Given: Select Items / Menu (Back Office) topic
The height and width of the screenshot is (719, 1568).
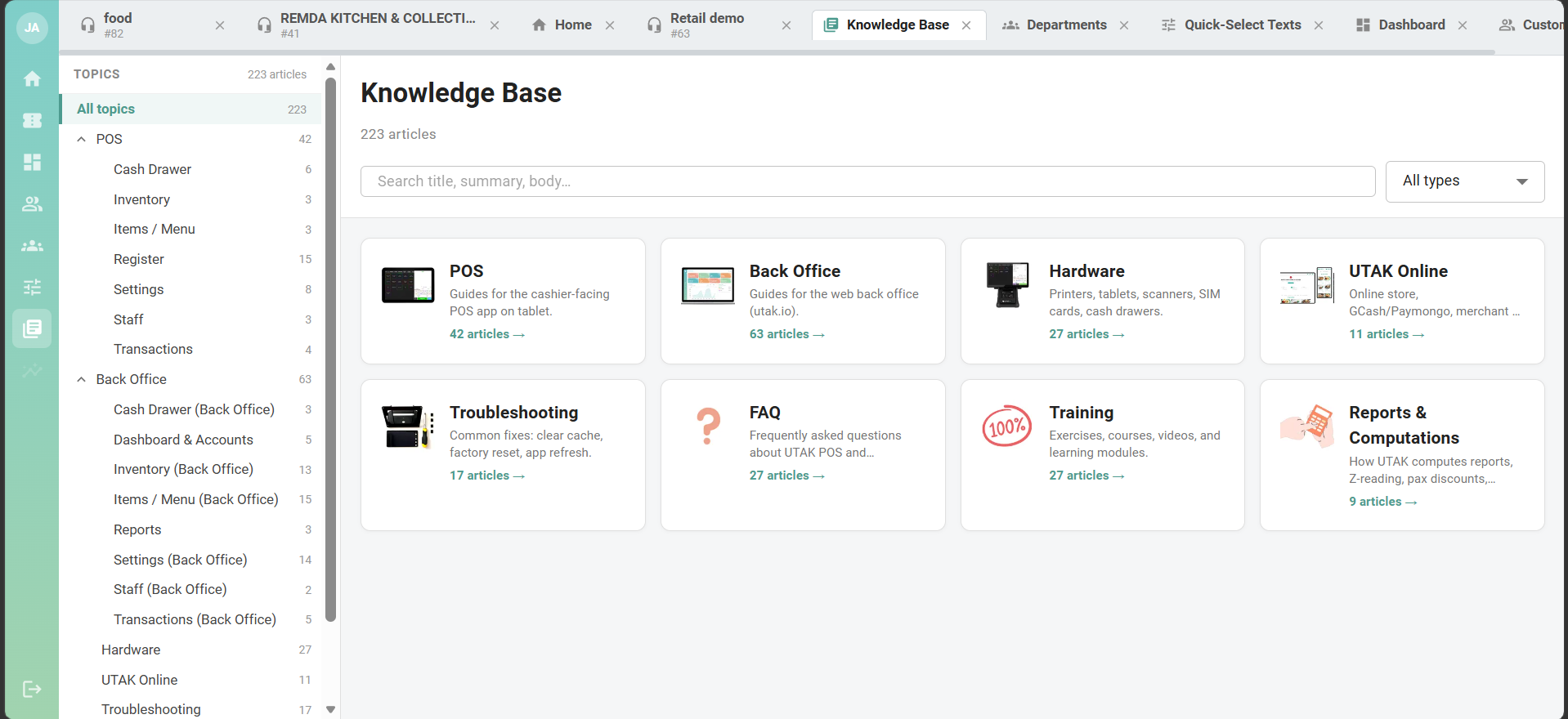Looking at the screenshot, I should tap(191, 499).
